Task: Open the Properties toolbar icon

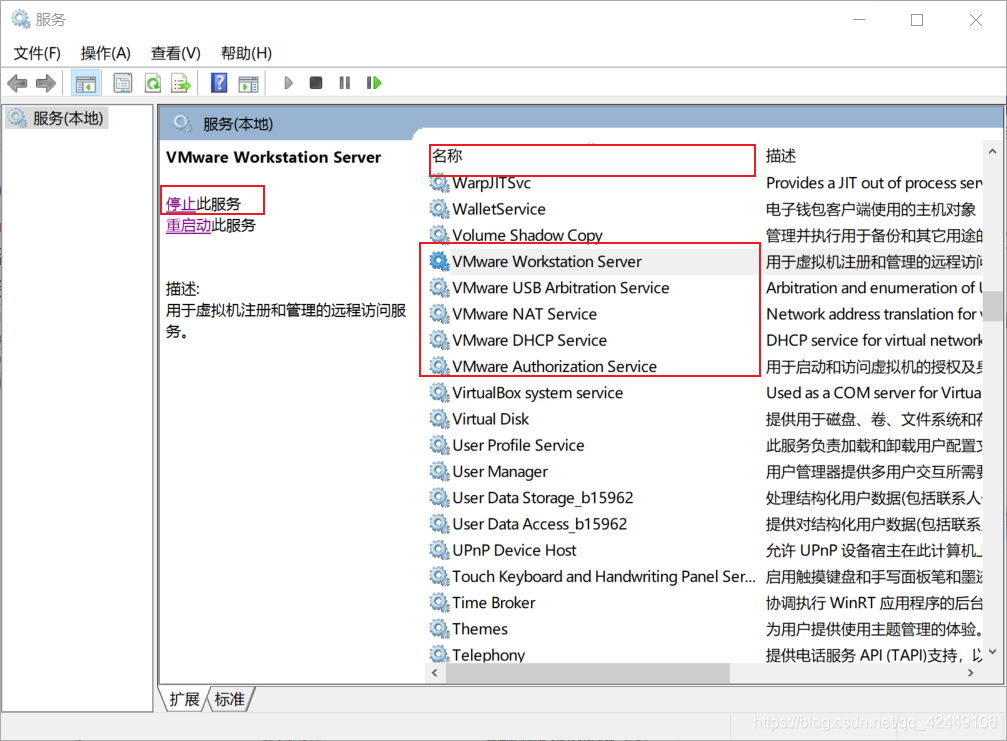Action: (123, 83)
